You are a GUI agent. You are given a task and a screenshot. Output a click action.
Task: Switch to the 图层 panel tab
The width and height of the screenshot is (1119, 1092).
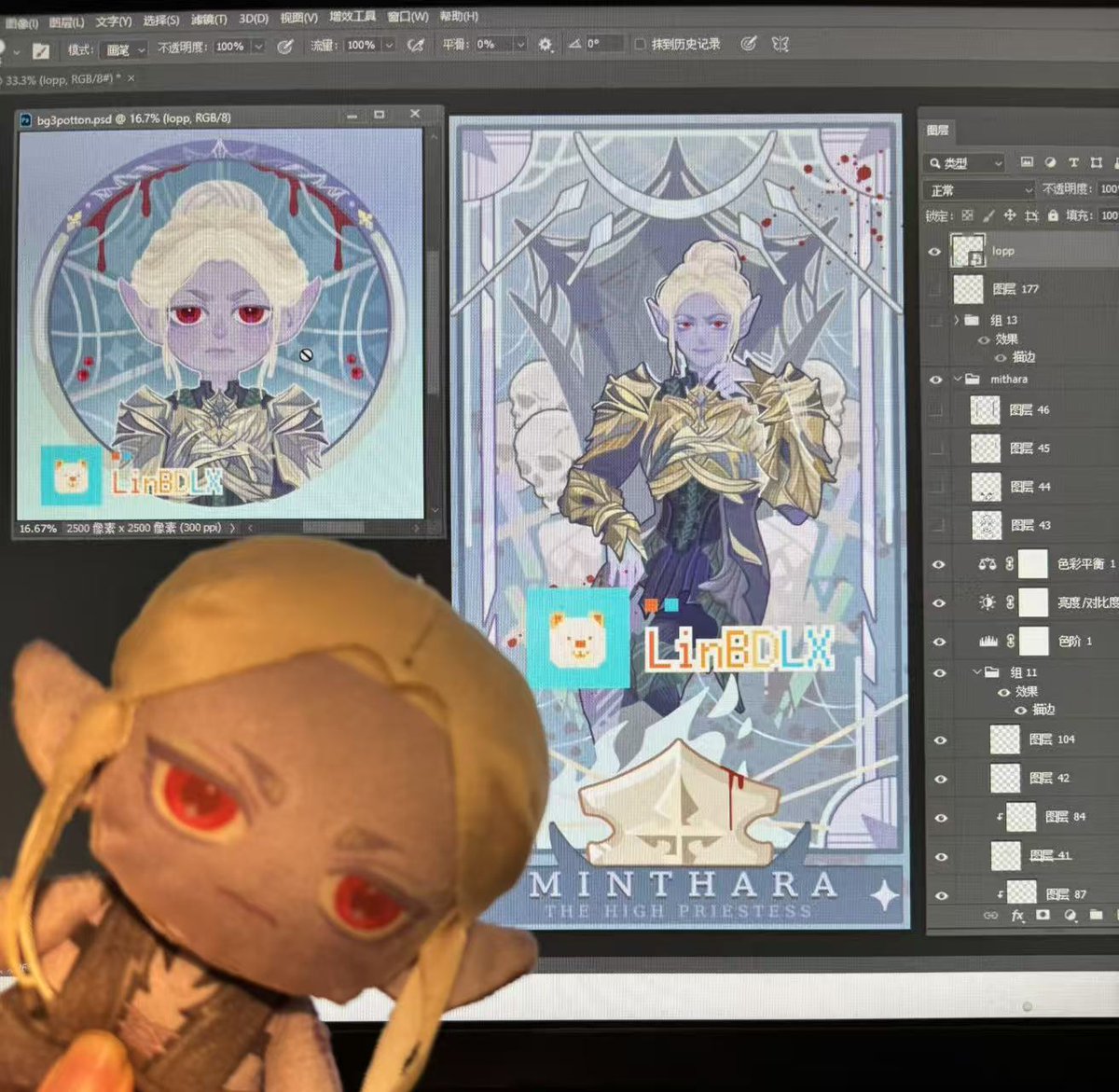point(938,131)
